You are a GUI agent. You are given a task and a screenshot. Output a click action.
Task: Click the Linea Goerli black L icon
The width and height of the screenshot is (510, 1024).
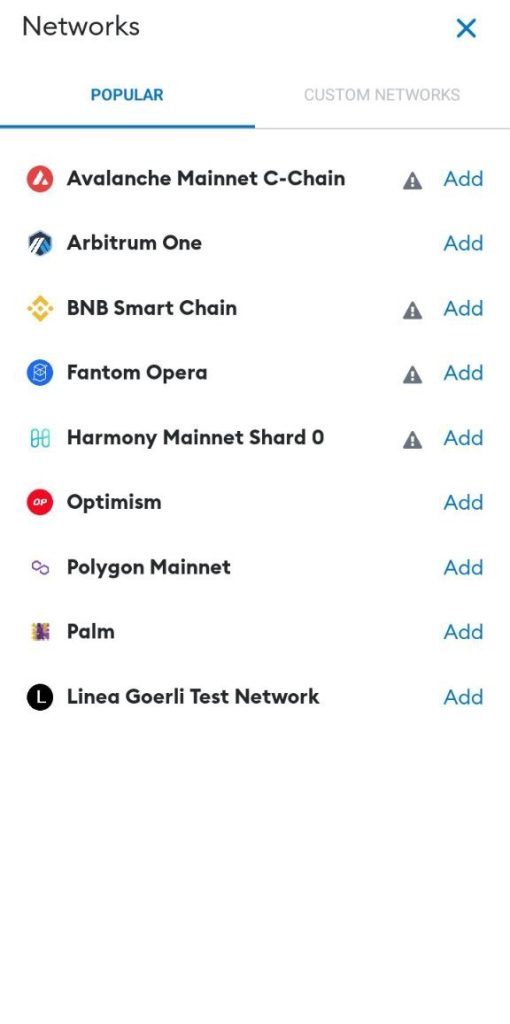(40, 697)
